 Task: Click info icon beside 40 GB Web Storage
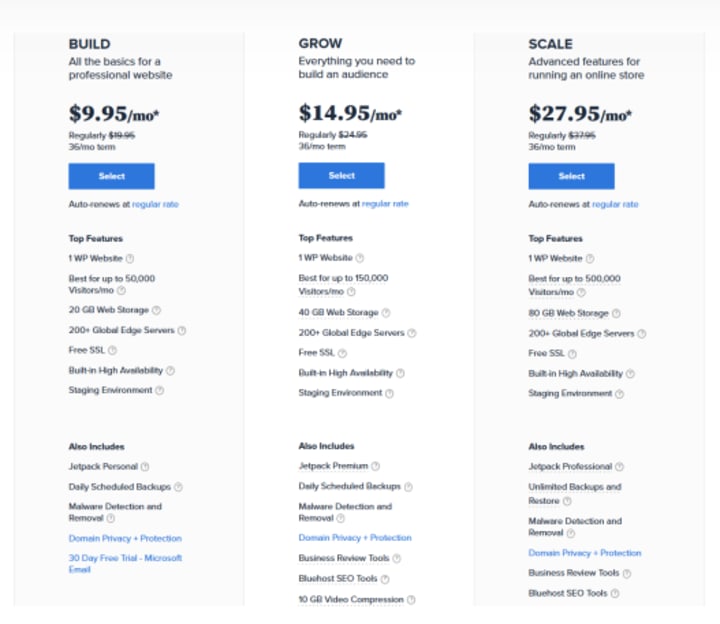click(386, 313)
